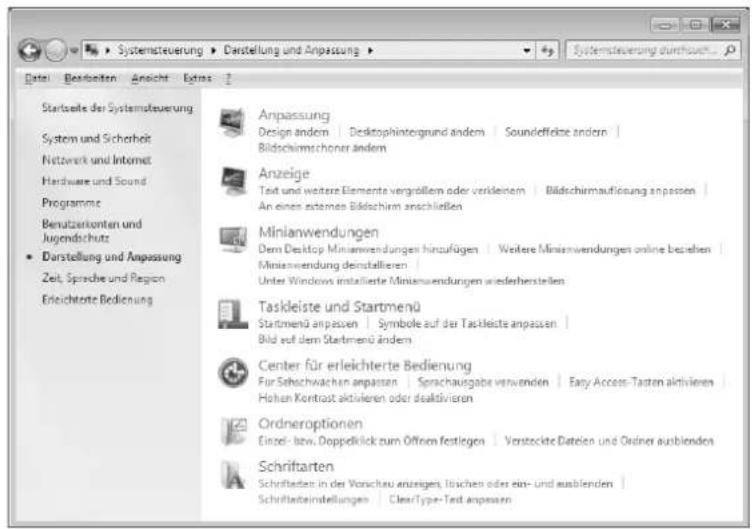Click the Forward navigation arrow button
The image size is (754, 529).
pyautogui.click(x=55, y=50)
